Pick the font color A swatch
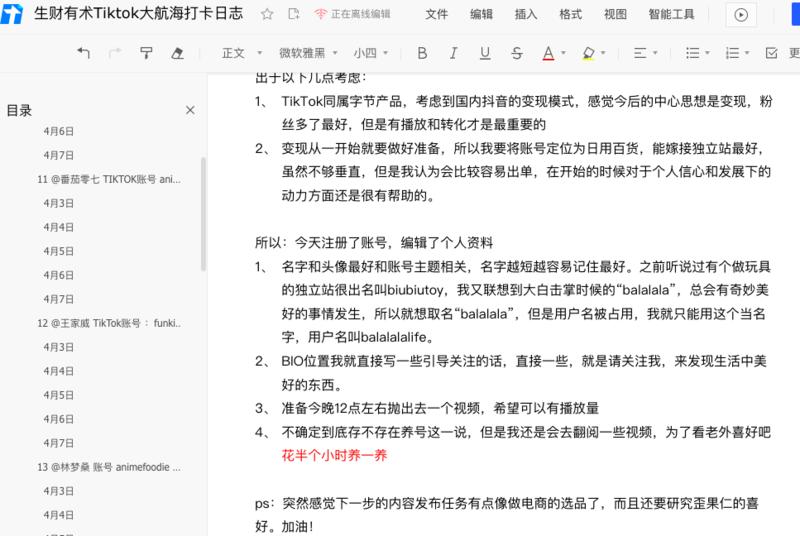Screen dimensions: 800x536 point(548,53)
